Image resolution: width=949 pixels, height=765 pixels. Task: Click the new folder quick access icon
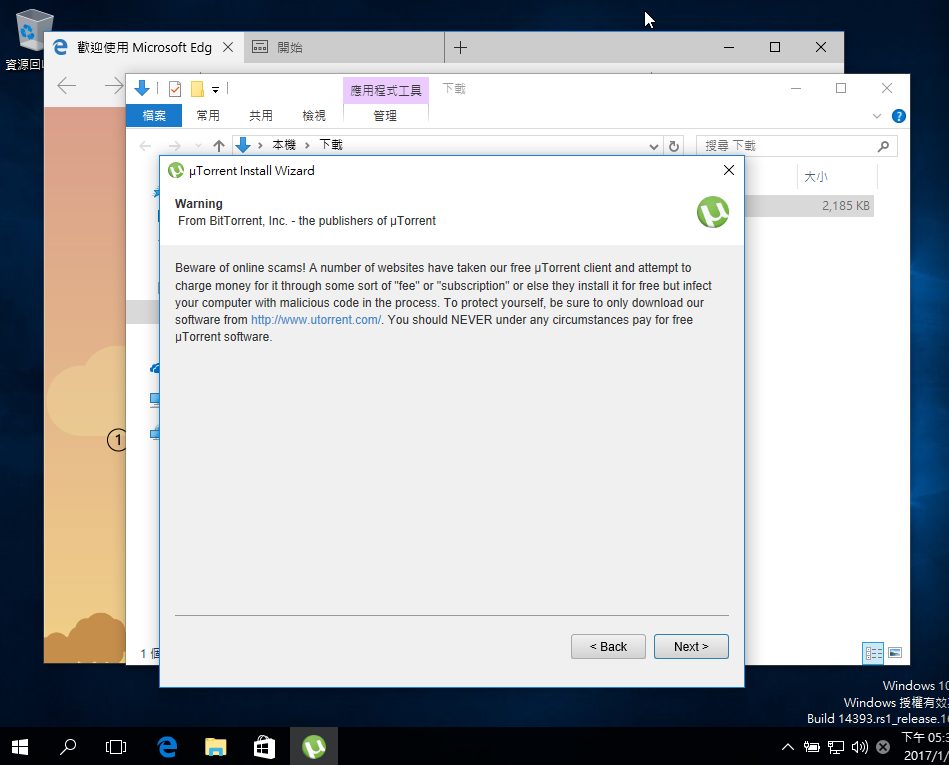click(x=197, y=89)
